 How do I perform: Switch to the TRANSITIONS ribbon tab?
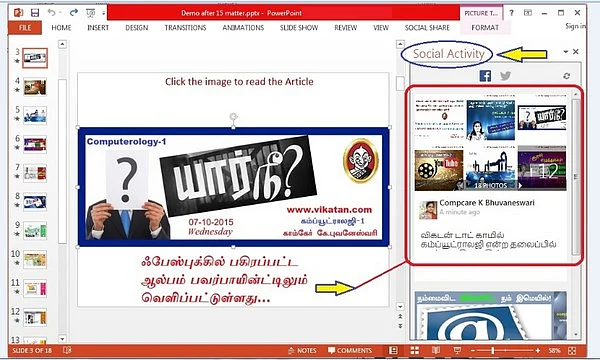(185, 28)
